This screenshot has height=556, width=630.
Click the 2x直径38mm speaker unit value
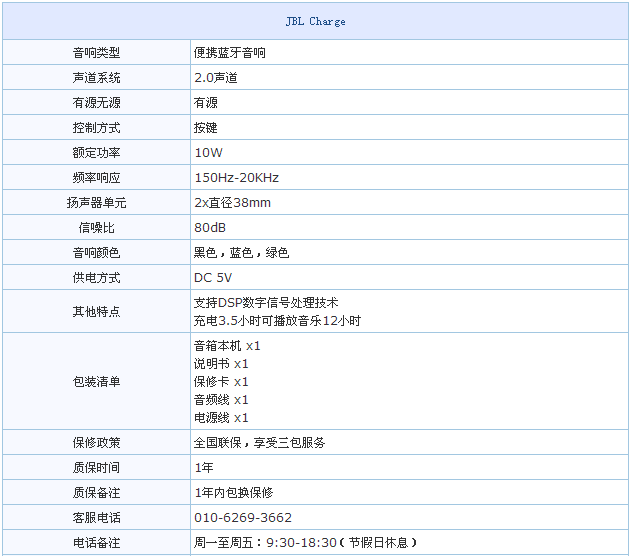tap(232, 203)
